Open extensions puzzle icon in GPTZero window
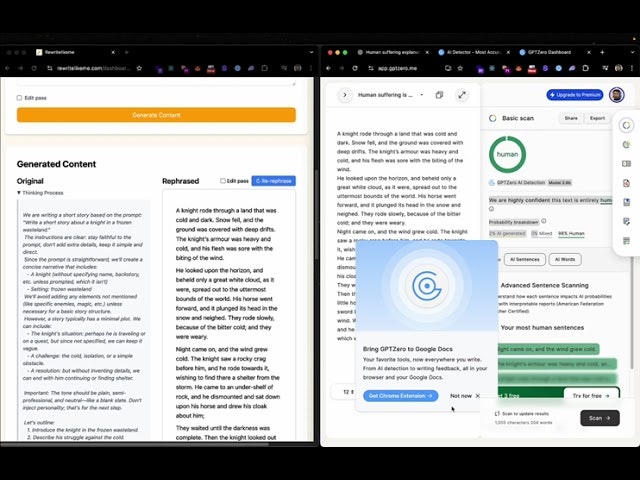The height and width of the screenshot is (480, 640). tap(585, 68)
